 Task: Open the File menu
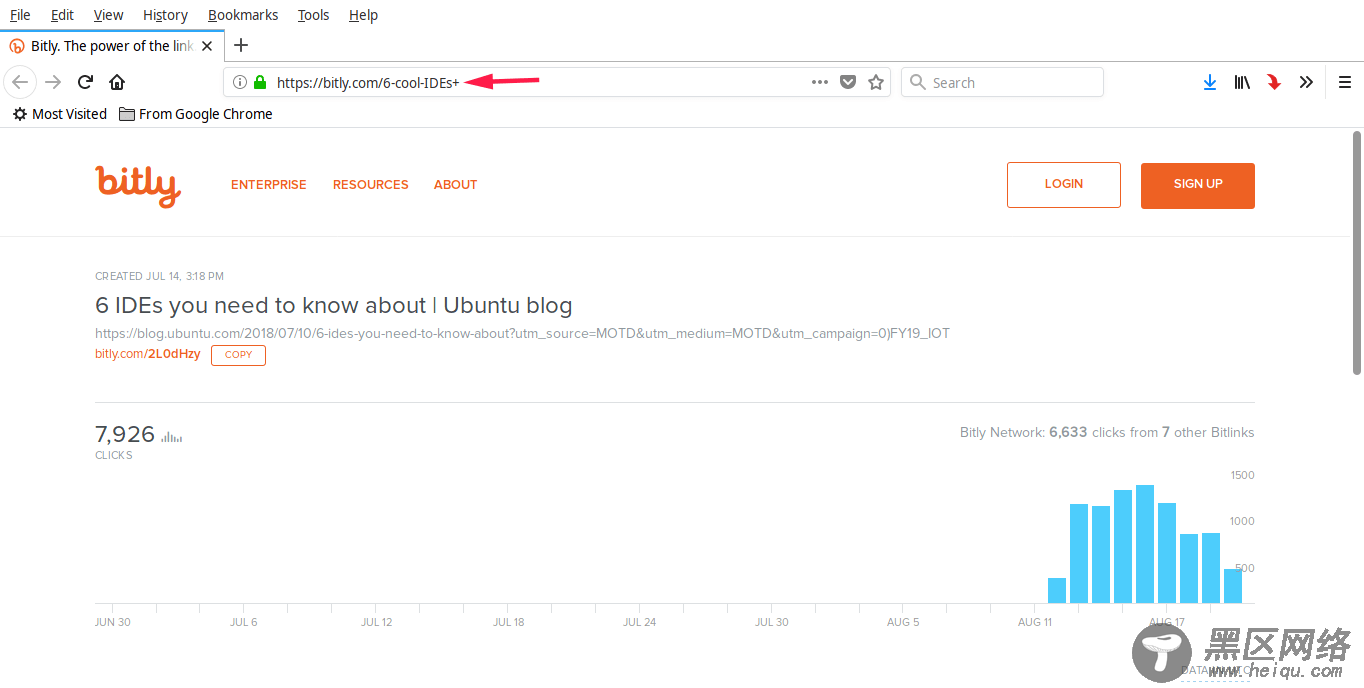pos(20,15)
